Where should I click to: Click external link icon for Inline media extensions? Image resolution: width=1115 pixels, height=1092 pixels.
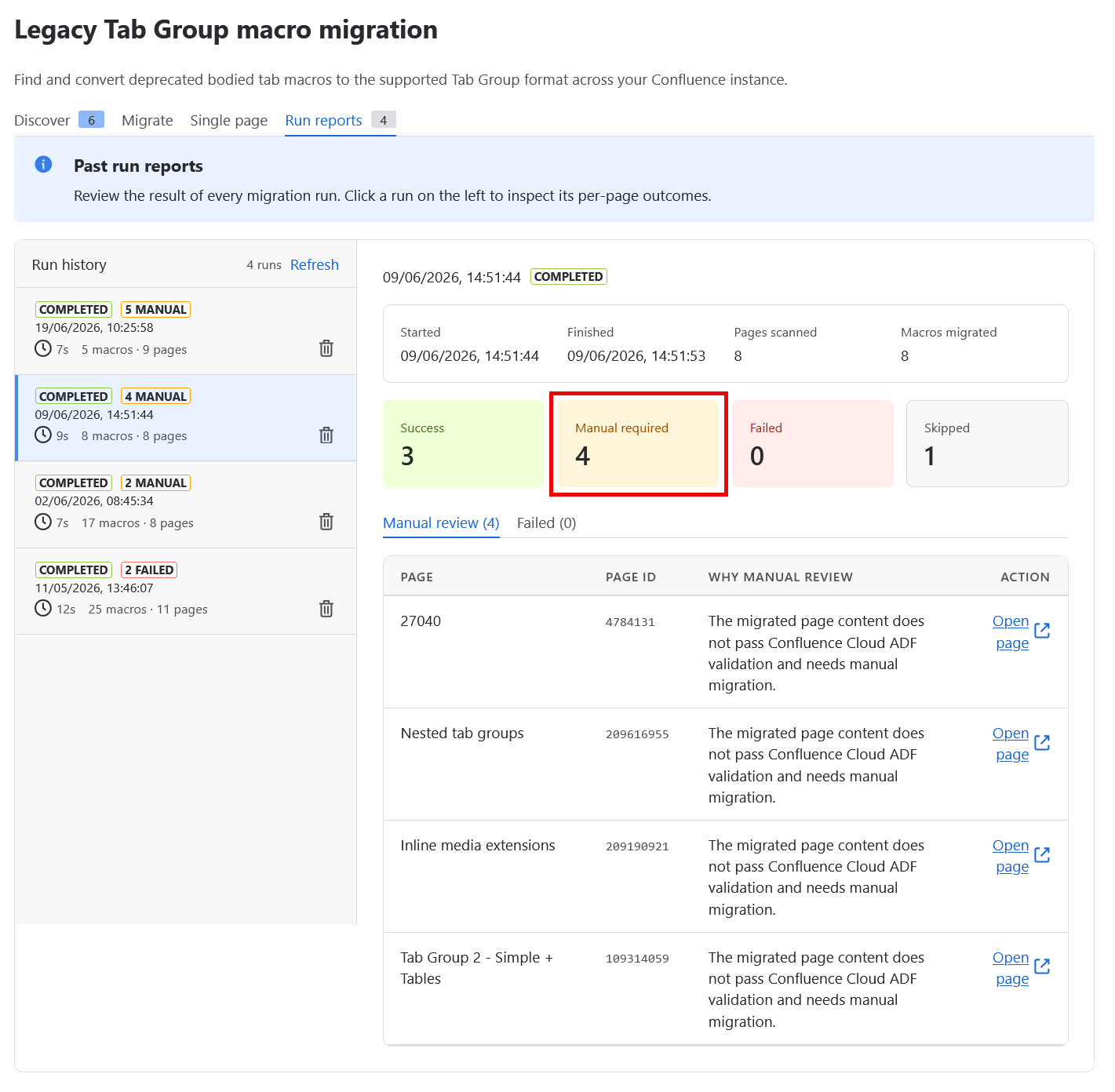click(x=1042, y=855)
